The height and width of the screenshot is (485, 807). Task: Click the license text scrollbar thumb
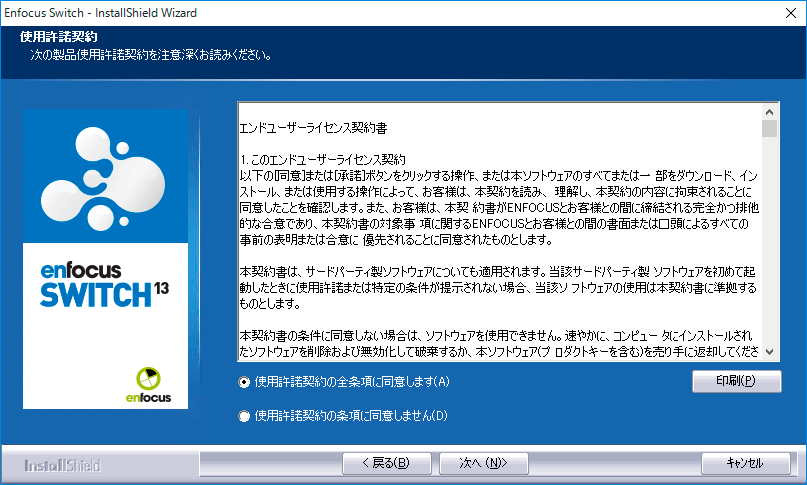point(769,129)
